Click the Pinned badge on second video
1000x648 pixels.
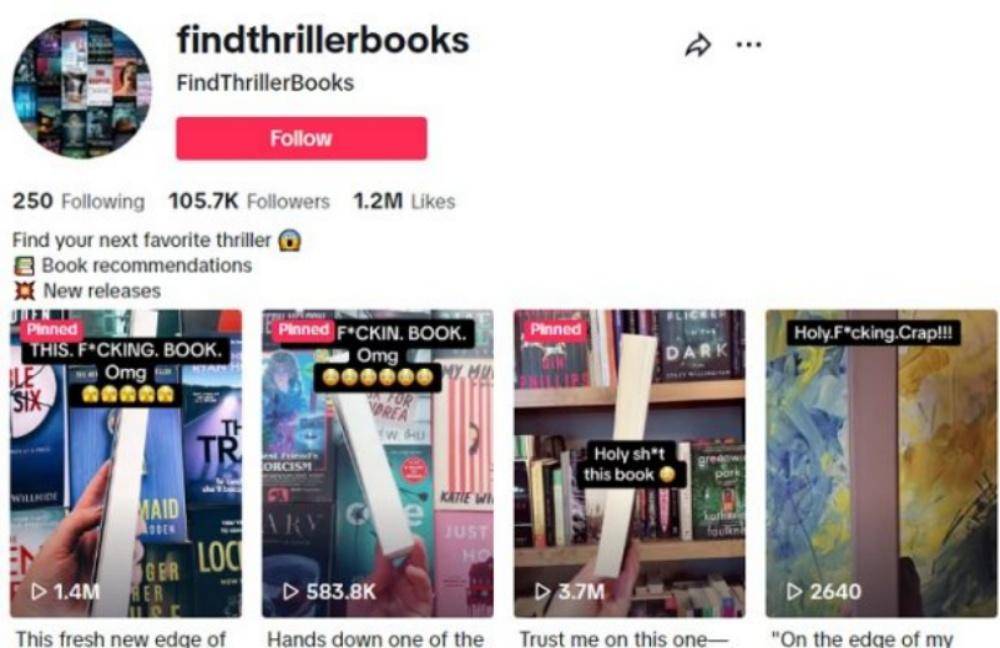point(304,330)
